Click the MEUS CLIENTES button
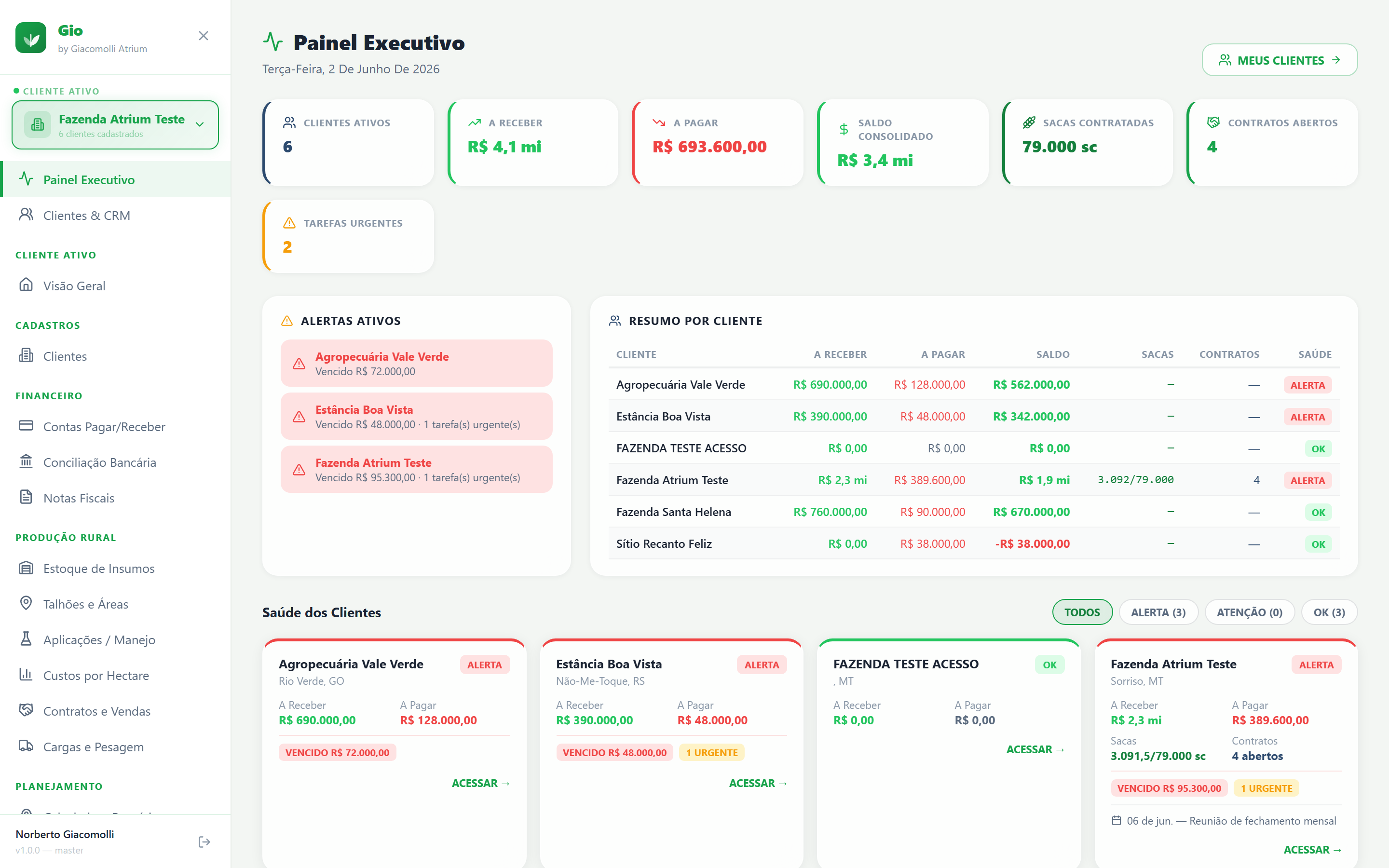Image resolution: width=1389 pixels, height=868 pixels. coord(1280,60)
